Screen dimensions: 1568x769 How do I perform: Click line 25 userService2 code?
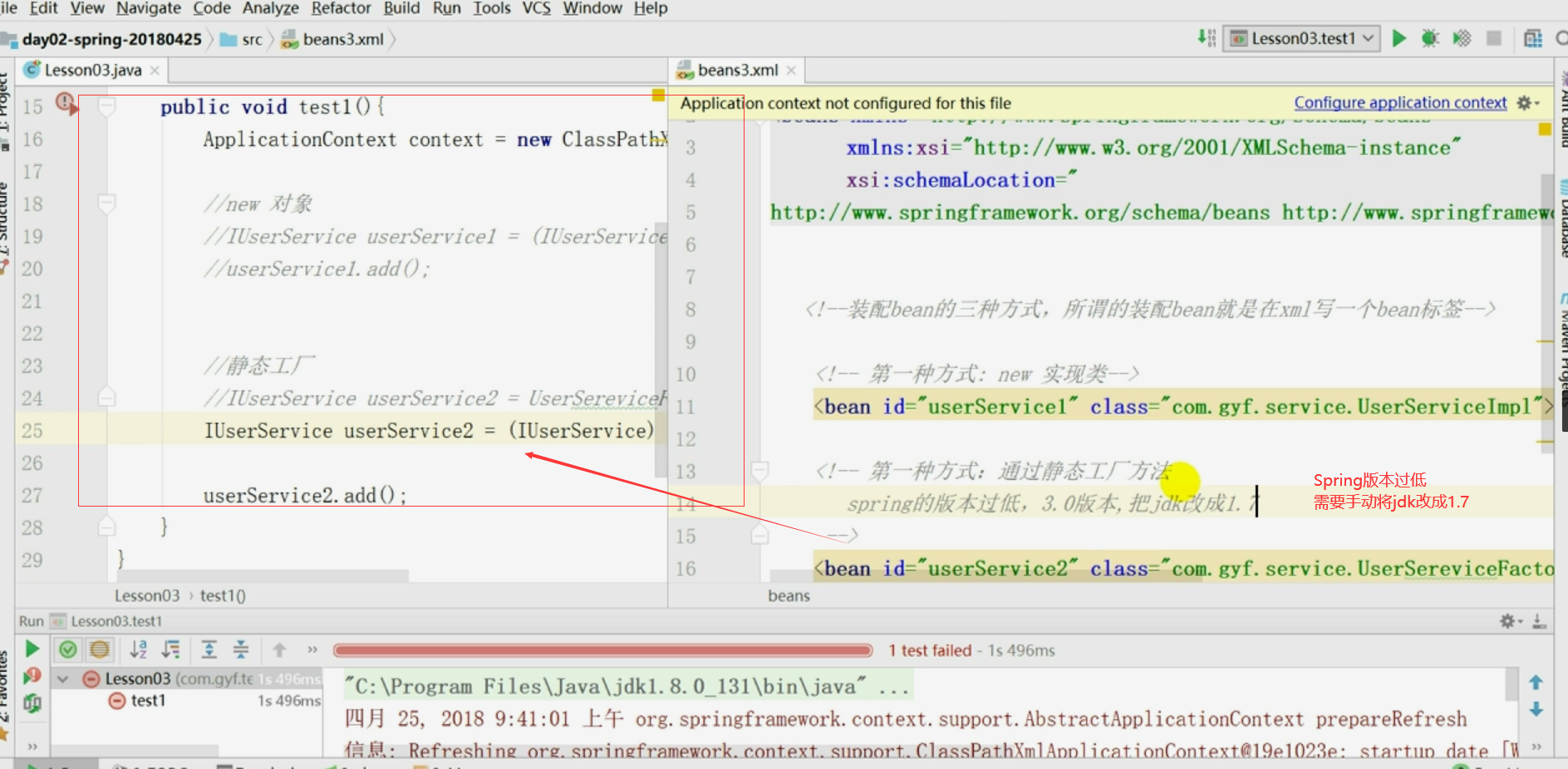430,430
